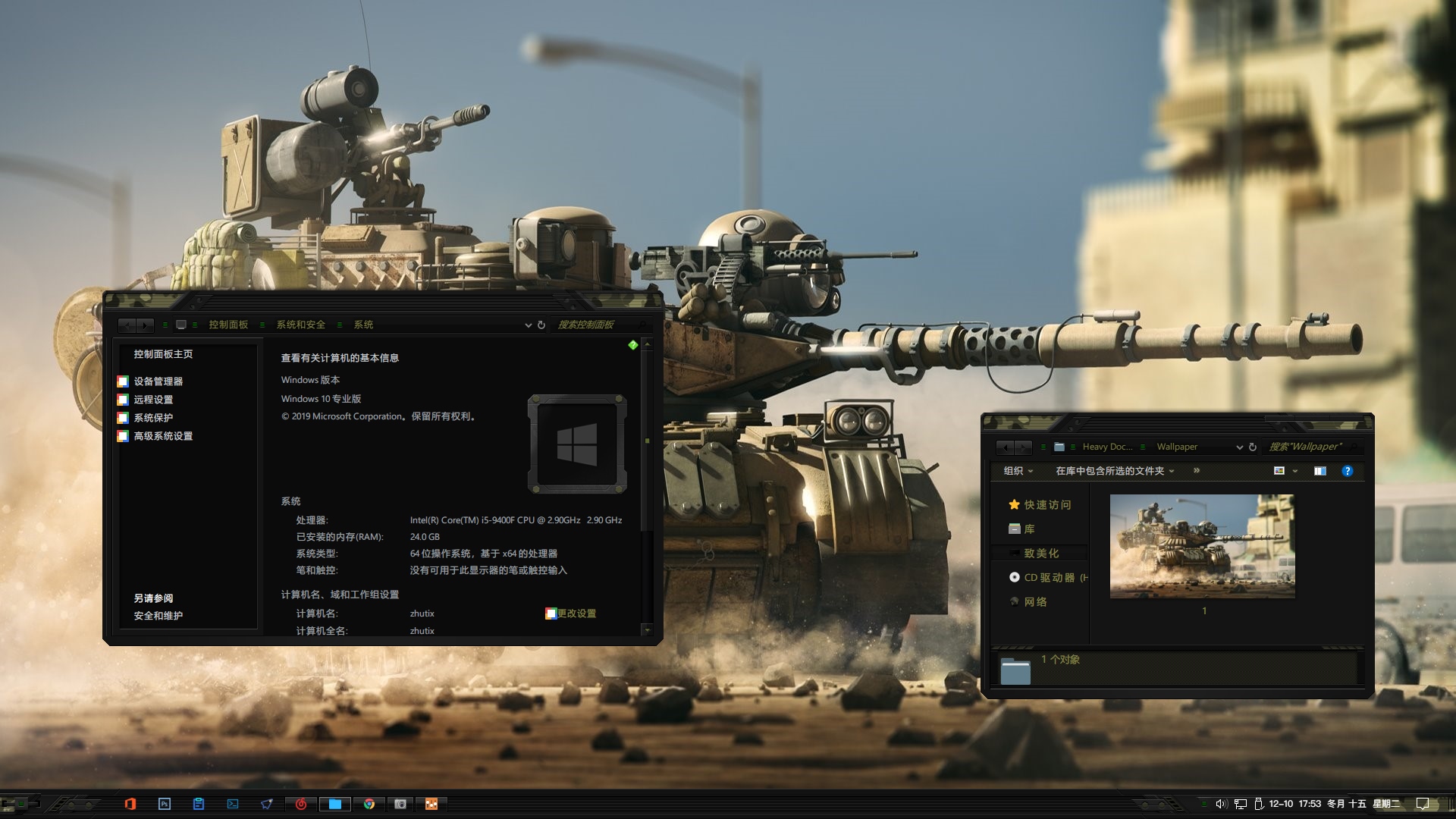The height and width of the screenshot is (819, 1456).
Task: Toggle the preview pane in Explorer
Action: point(1320,471)
